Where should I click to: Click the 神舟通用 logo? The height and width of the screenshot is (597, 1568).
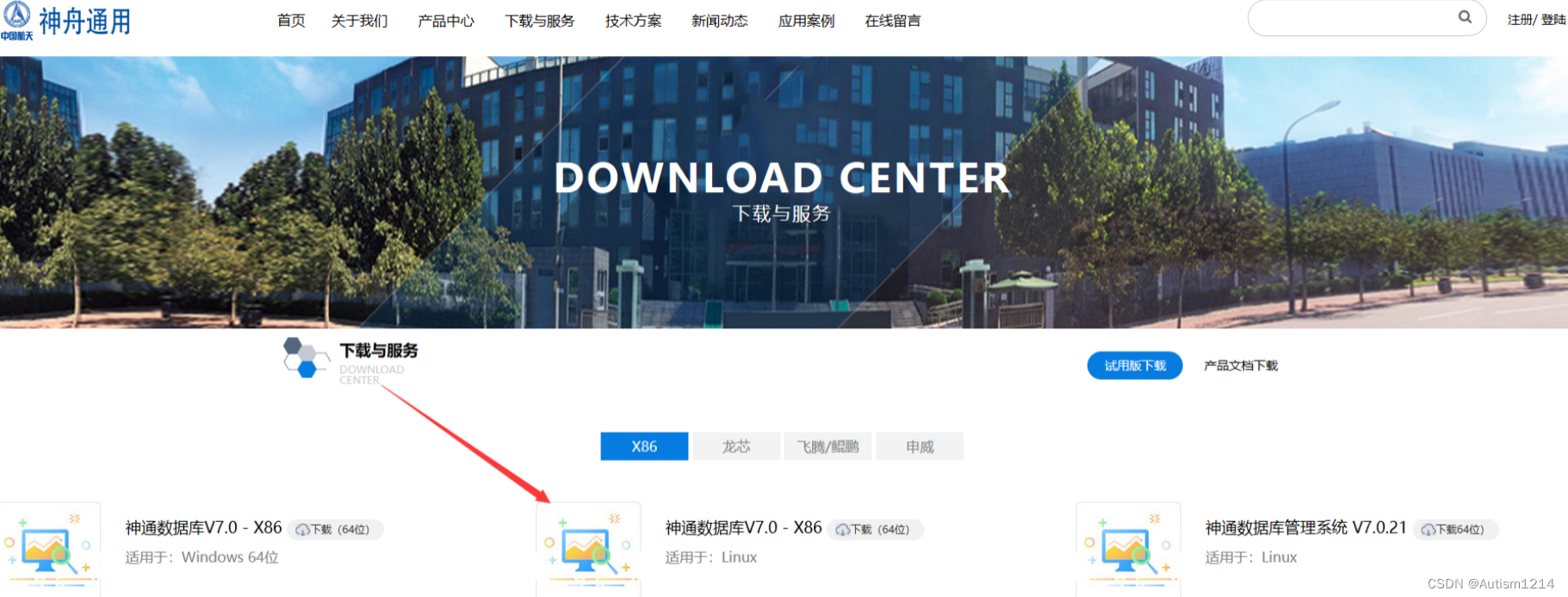[x=66, y=21]
